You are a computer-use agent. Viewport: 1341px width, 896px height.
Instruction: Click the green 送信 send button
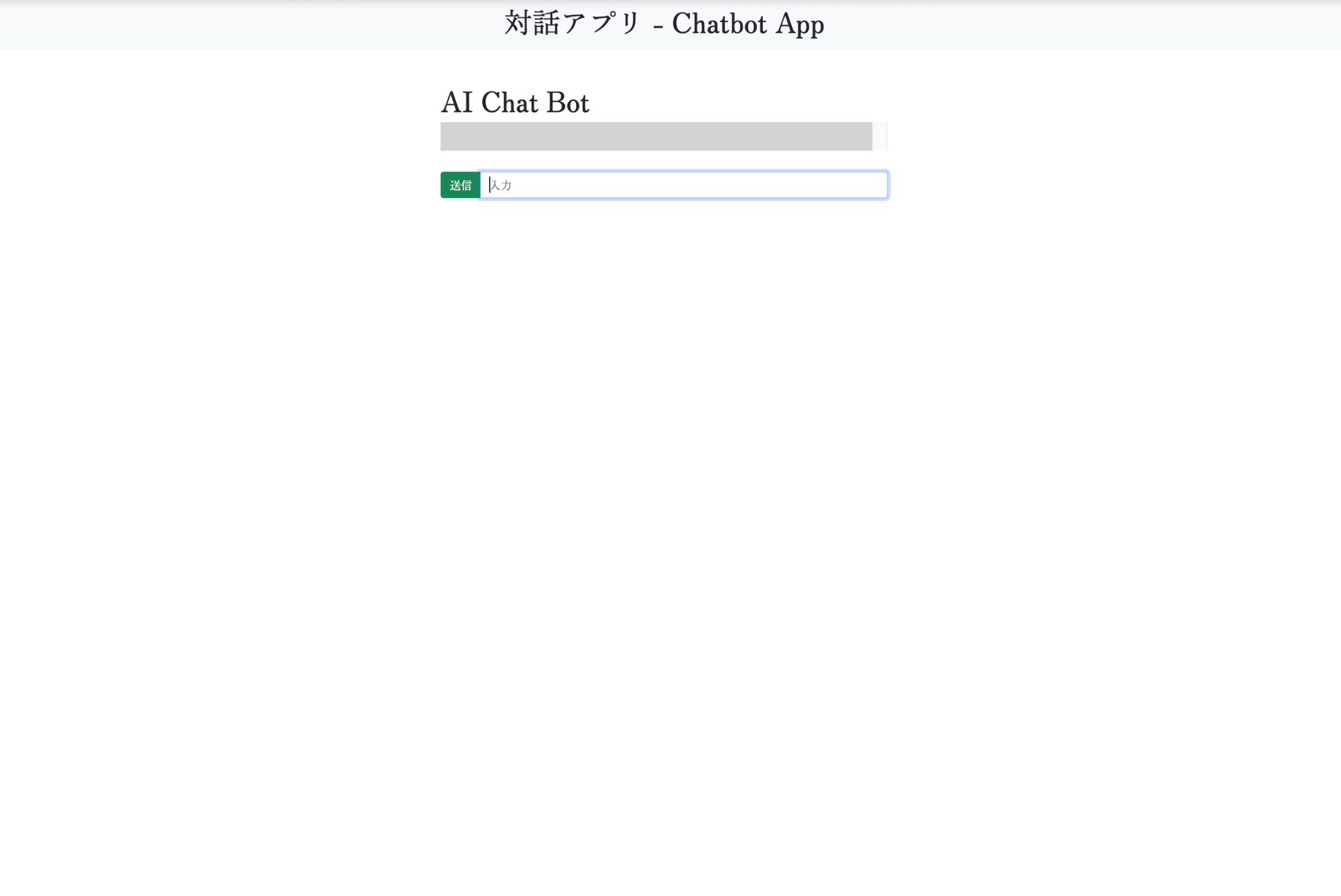[460, 185]
